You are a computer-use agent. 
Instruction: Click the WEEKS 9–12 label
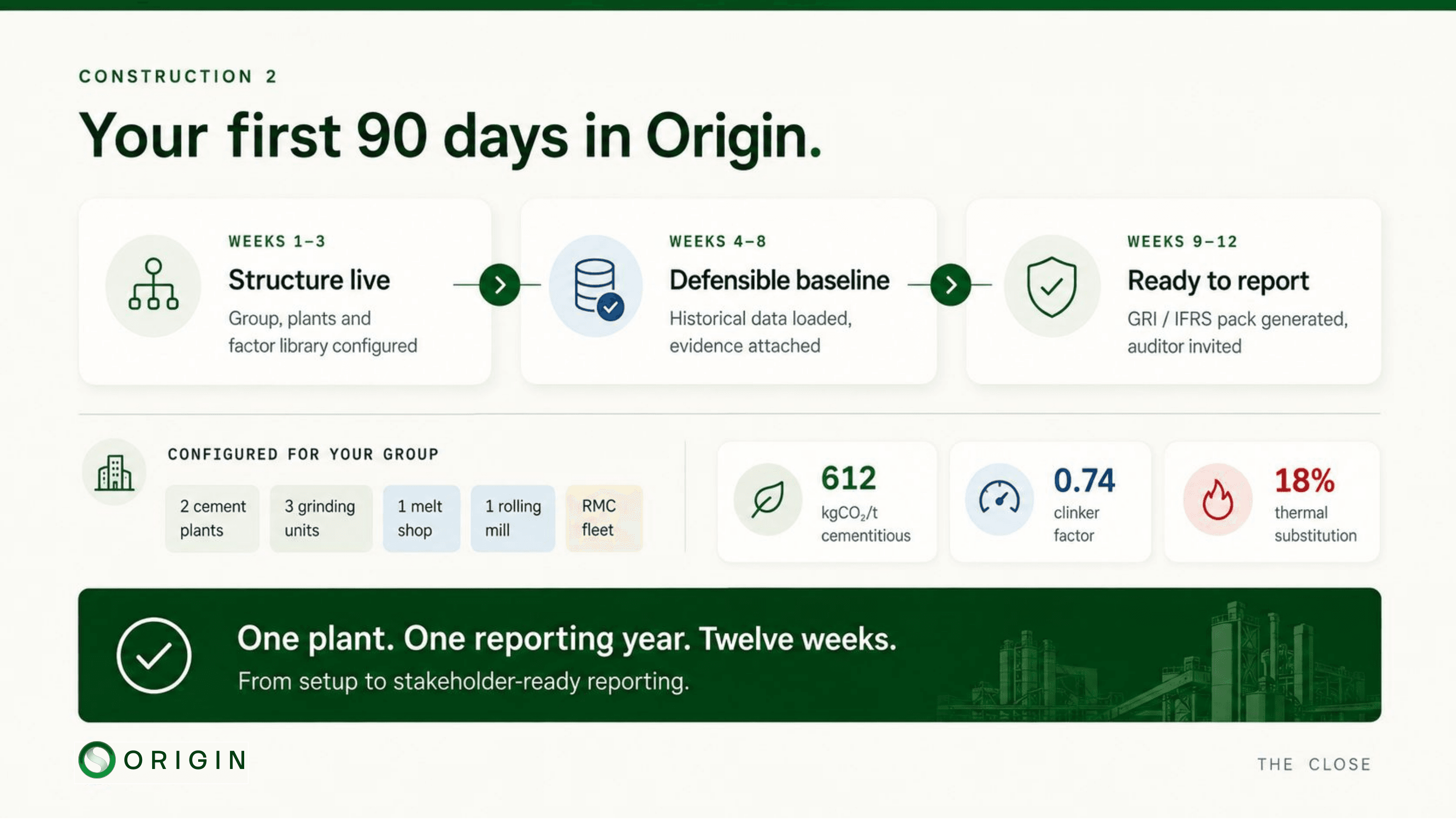click(1182, 241)
